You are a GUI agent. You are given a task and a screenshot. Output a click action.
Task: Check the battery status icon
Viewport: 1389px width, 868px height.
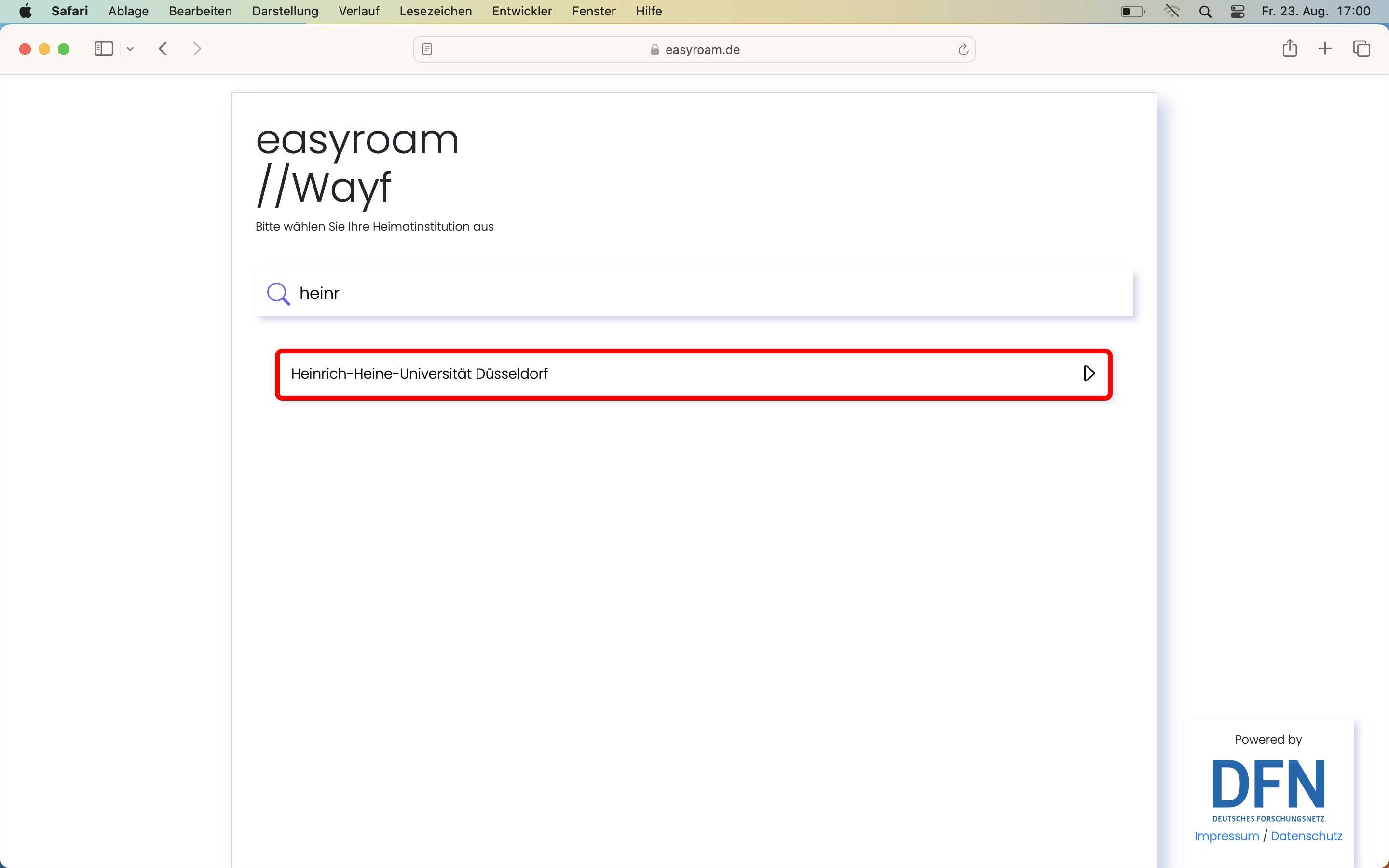click(x=1133, y=11)
